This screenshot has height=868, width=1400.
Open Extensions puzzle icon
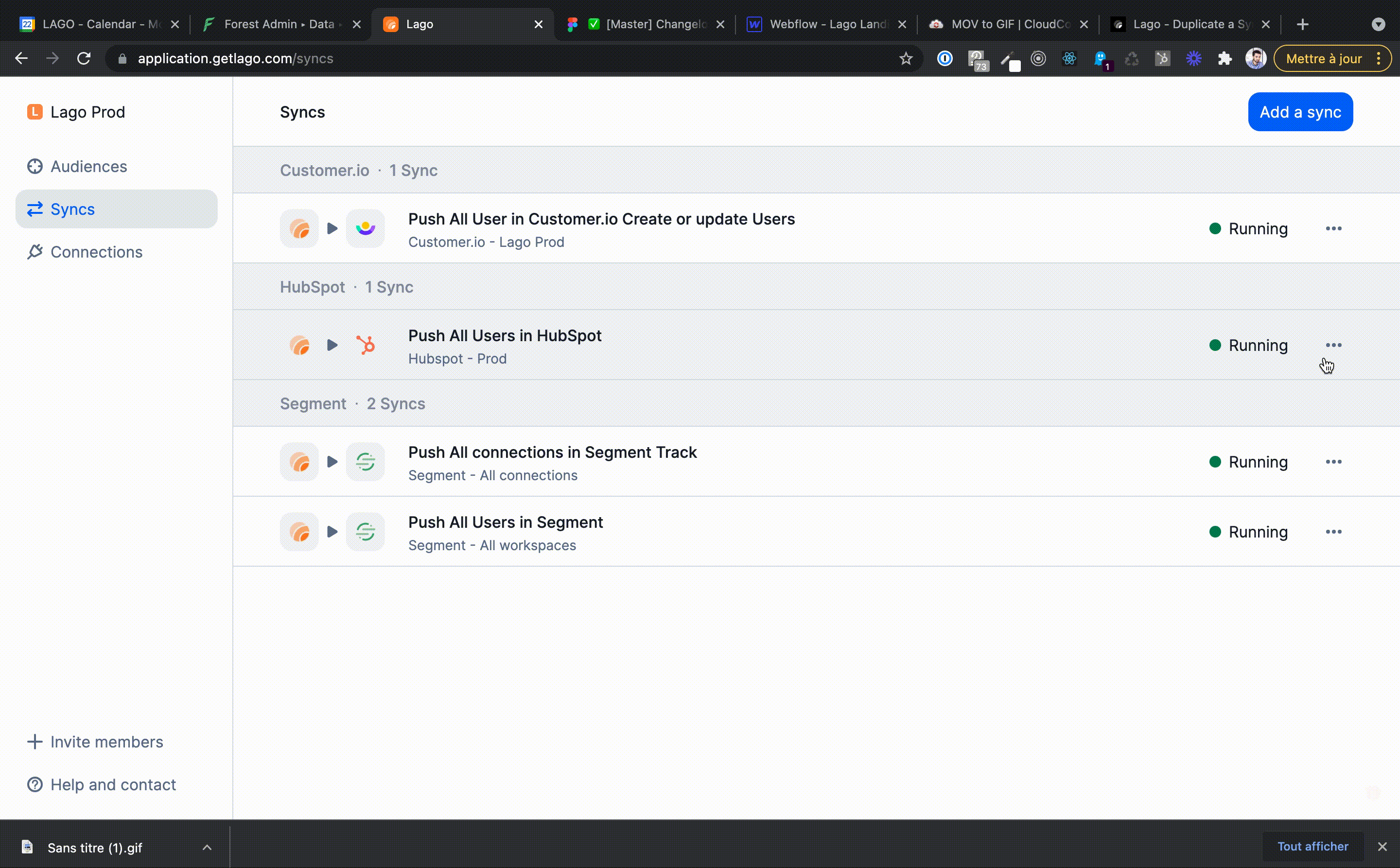point(1225,58)
